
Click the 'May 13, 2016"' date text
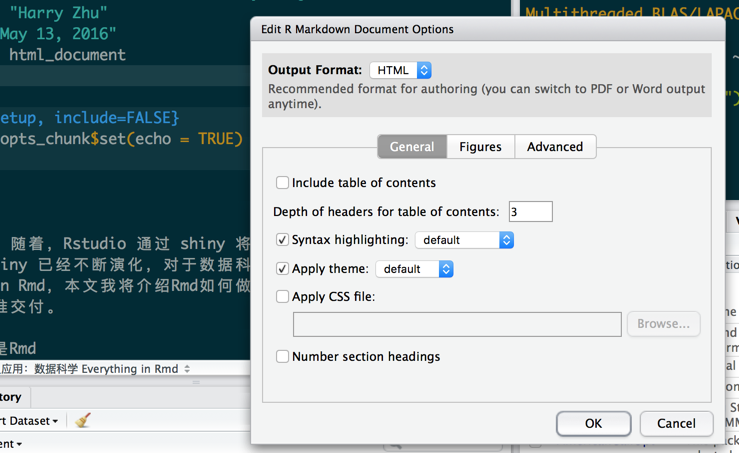click(58, 33)
